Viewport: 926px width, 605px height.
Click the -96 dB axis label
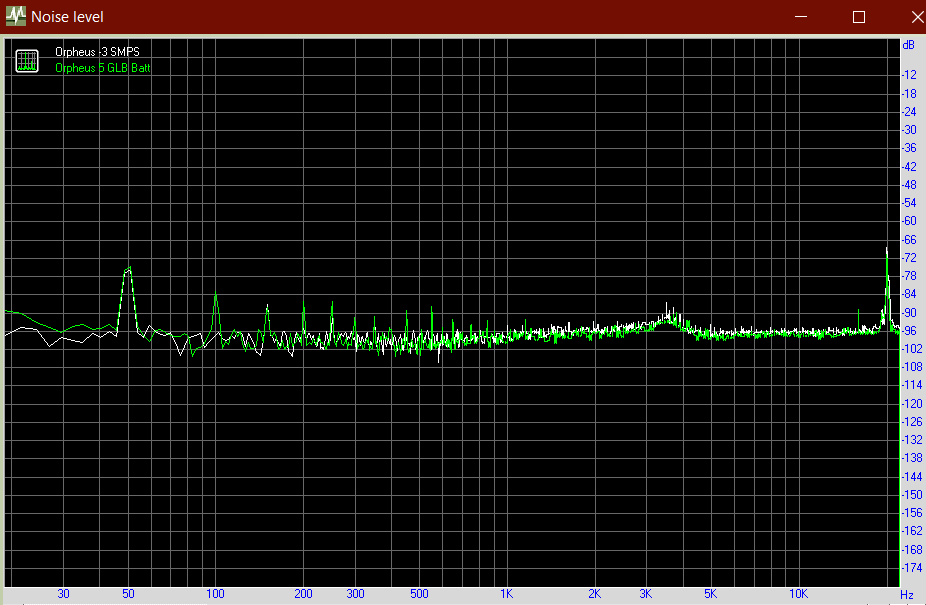click(909, 331)
